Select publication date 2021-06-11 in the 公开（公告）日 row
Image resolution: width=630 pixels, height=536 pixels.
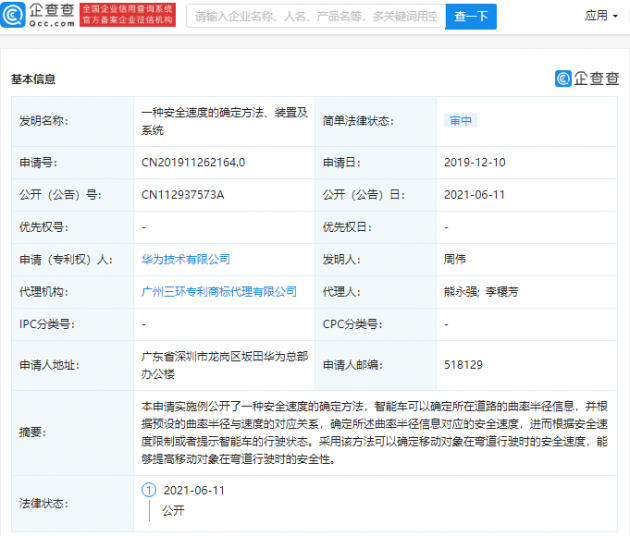point(474,195)
